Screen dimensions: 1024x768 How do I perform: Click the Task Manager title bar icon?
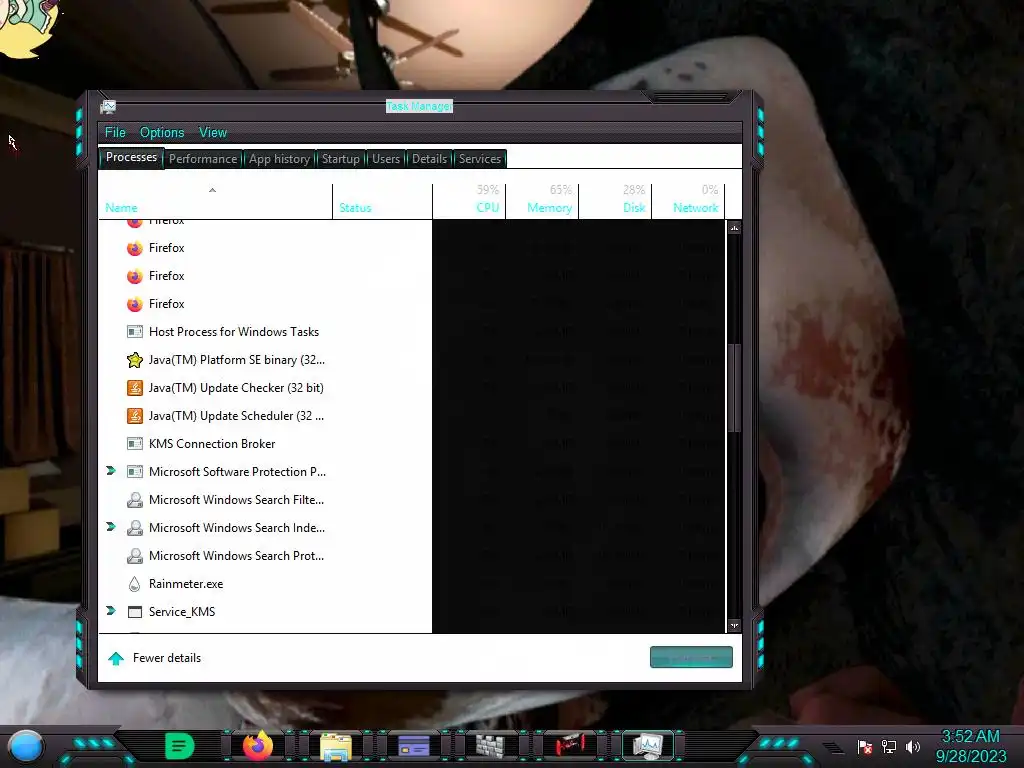pyautogui.click(x=108, y=106)
